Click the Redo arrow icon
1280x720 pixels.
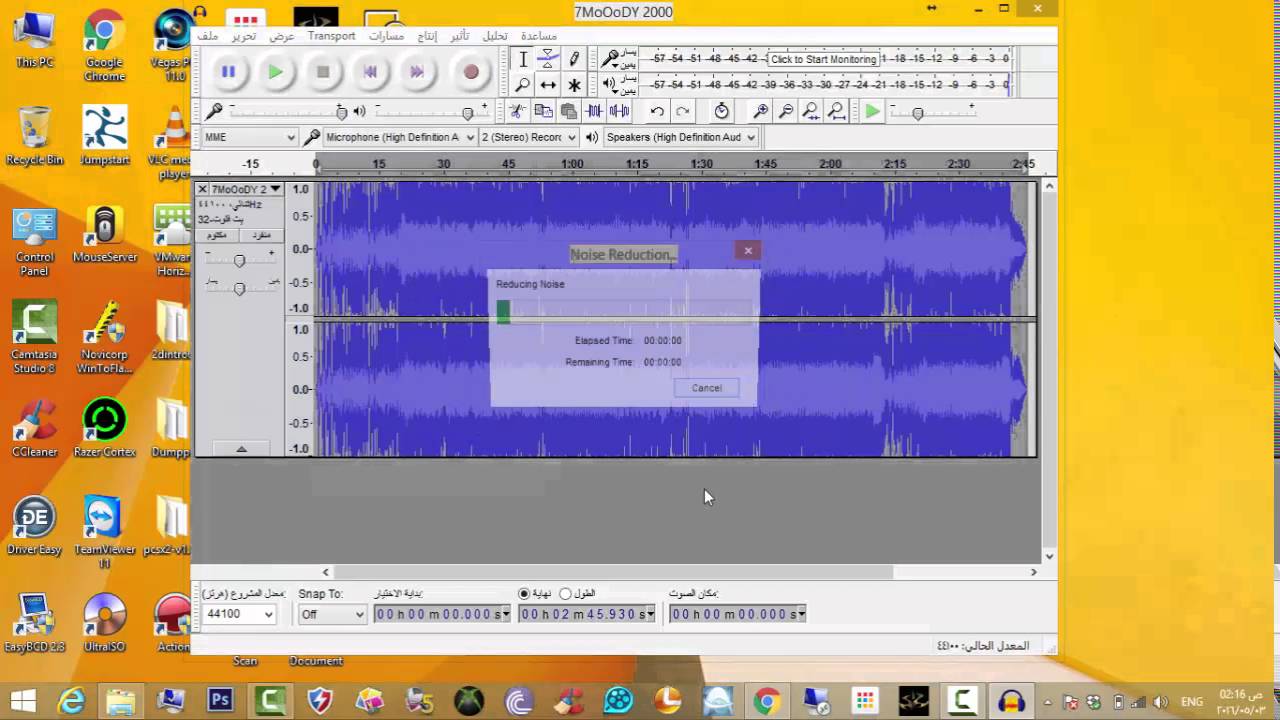(683, 112)
